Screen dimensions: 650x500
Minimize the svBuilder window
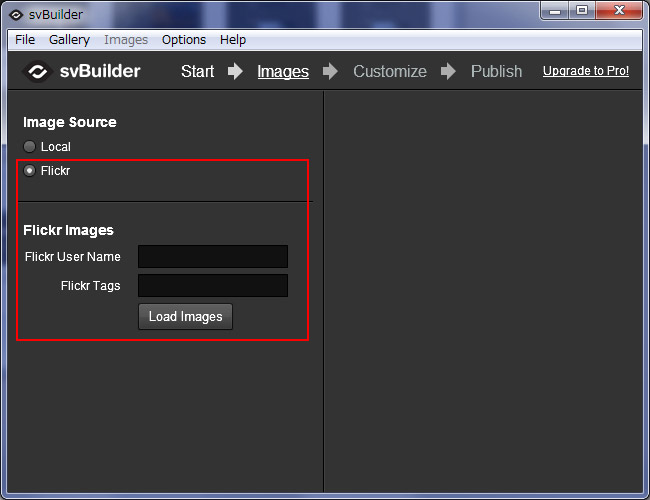click(x=555, y=10)
